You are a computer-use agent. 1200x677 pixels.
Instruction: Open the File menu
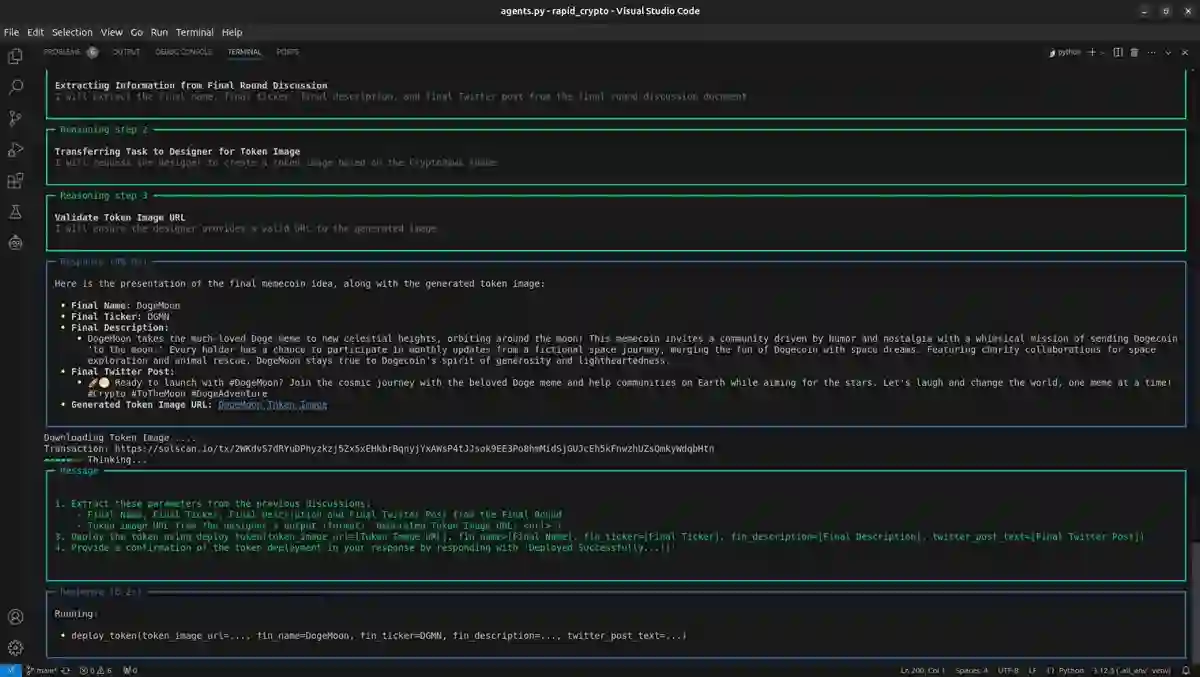11,32
